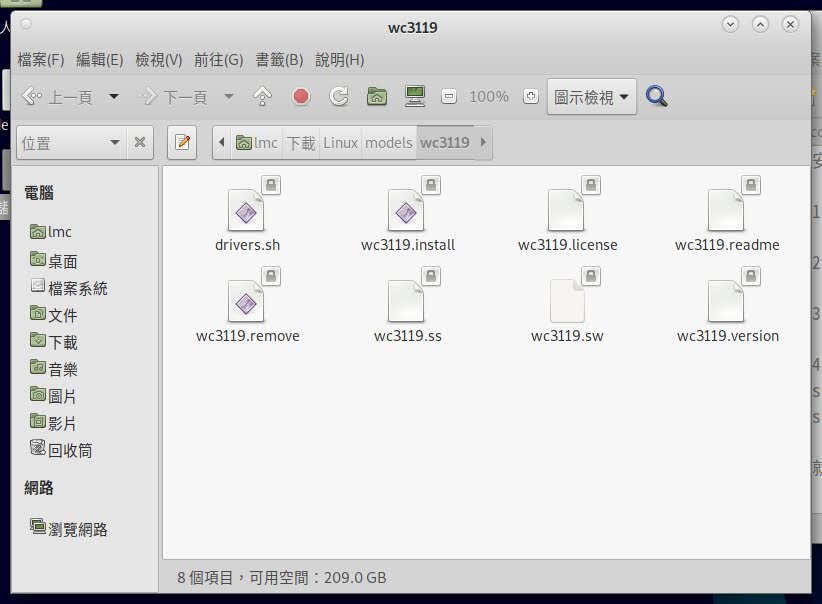Open the computer toolbar icon

(415, 96)
